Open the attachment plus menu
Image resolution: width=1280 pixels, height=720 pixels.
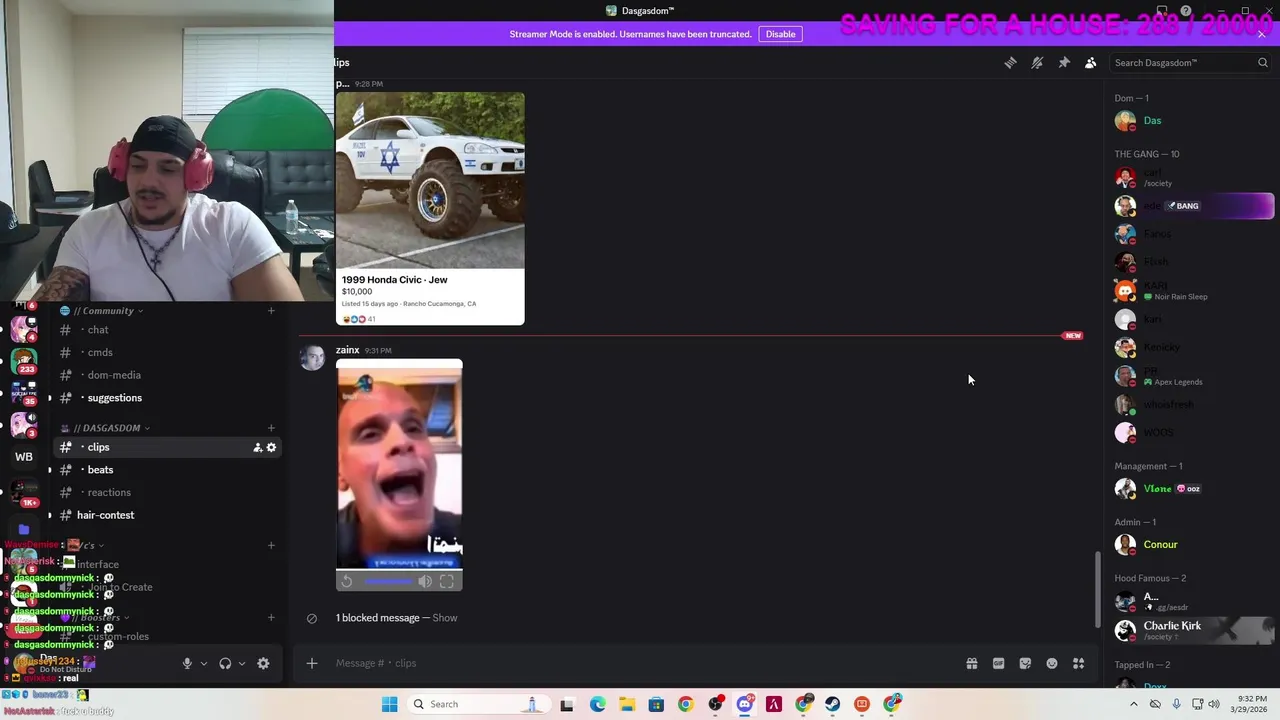click(312, 663)
